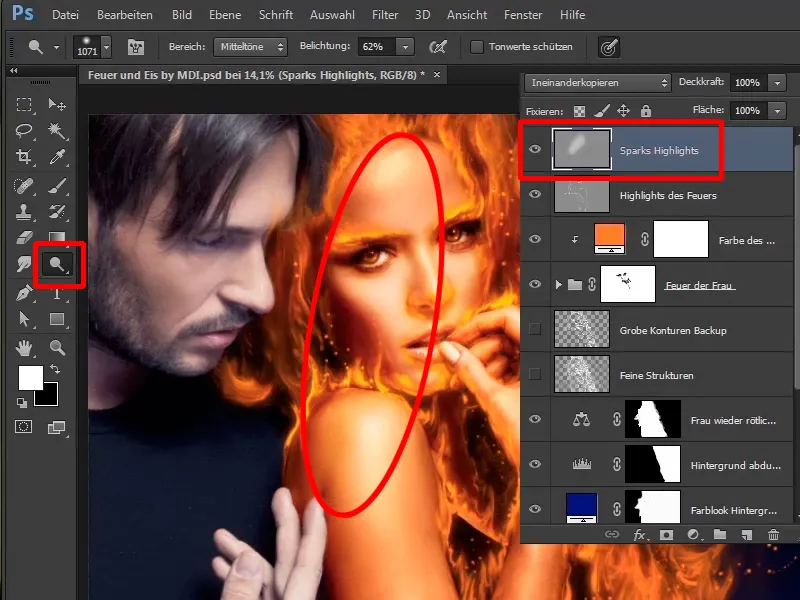Select the Brush tool
The height and width of the screenshot is (600, 800).
click(57, 186)
